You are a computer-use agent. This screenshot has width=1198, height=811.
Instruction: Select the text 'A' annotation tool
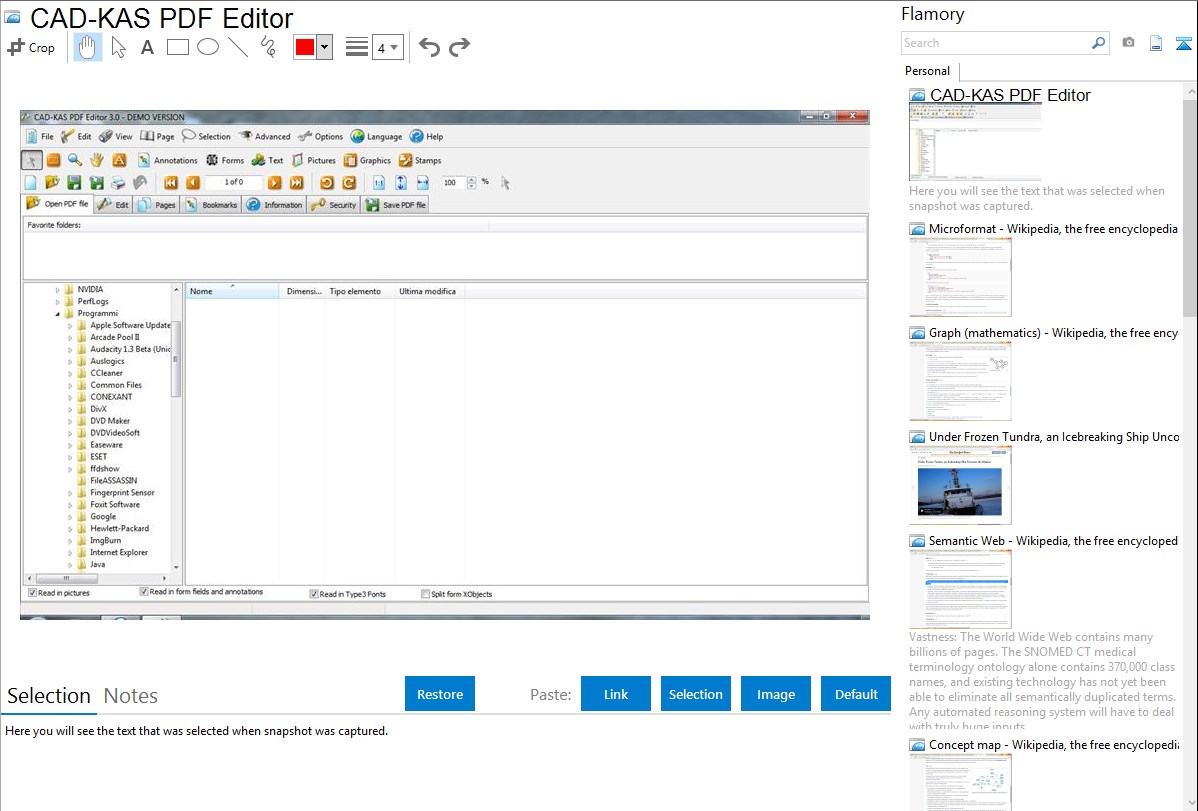pos(147,47)
